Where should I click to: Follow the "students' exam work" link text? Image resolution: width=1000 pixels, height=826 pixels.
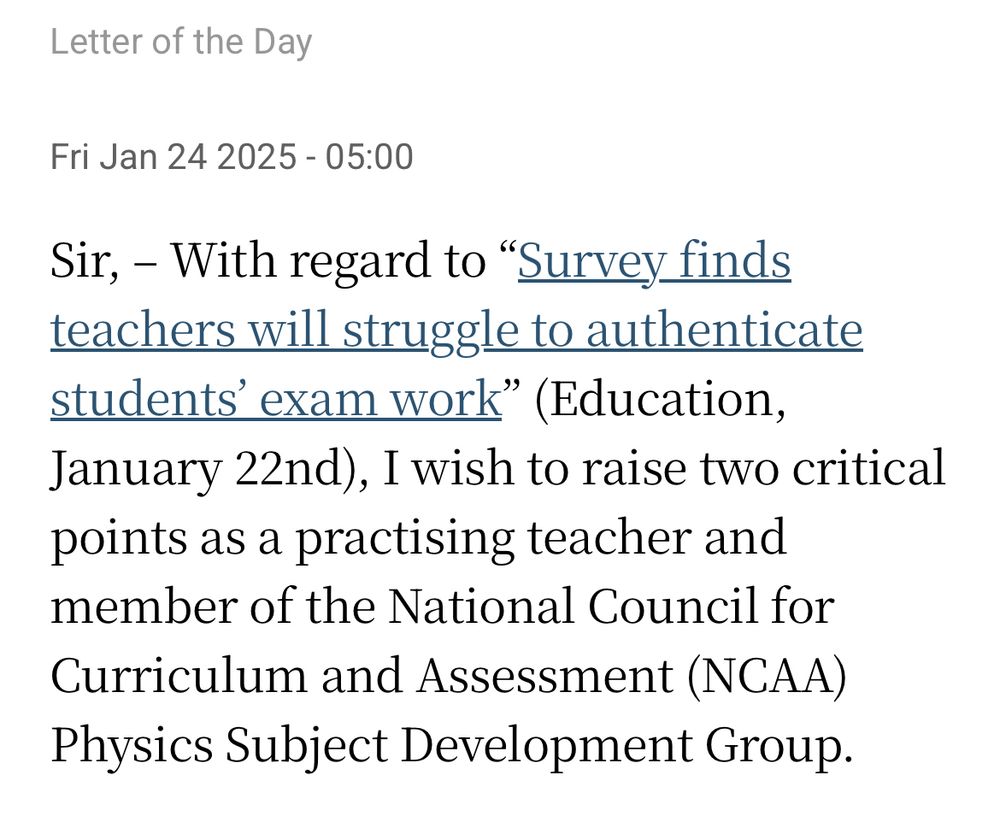[276, 399]
